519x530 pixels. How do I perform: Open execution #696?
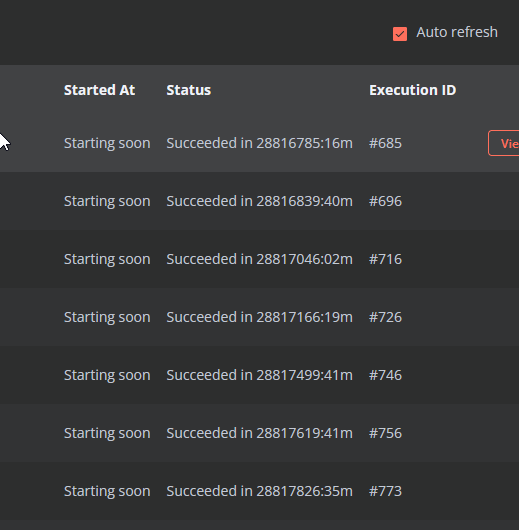click(385, 201)
